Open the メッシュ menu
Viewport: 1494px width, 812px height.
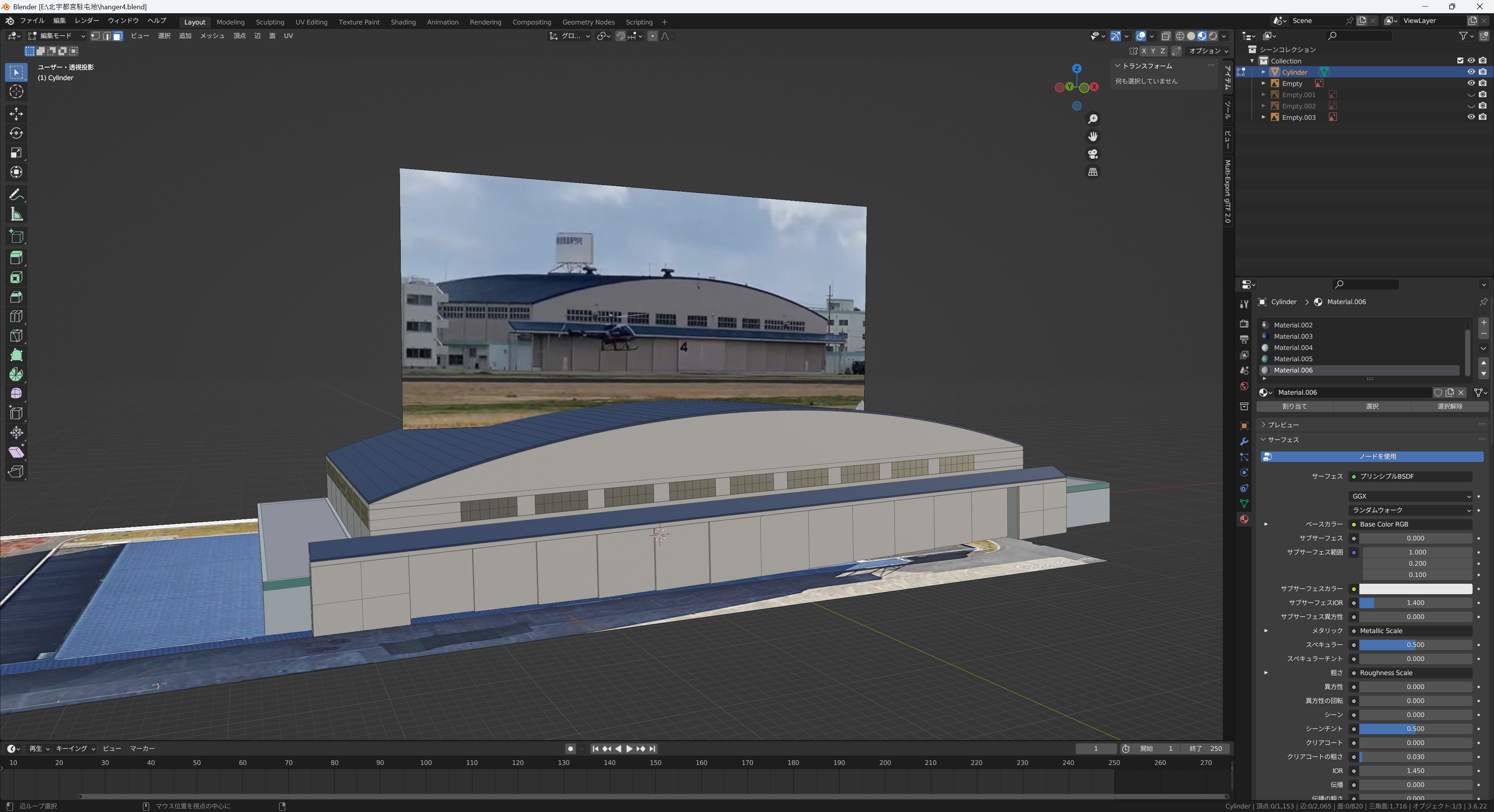pos(212,36)
